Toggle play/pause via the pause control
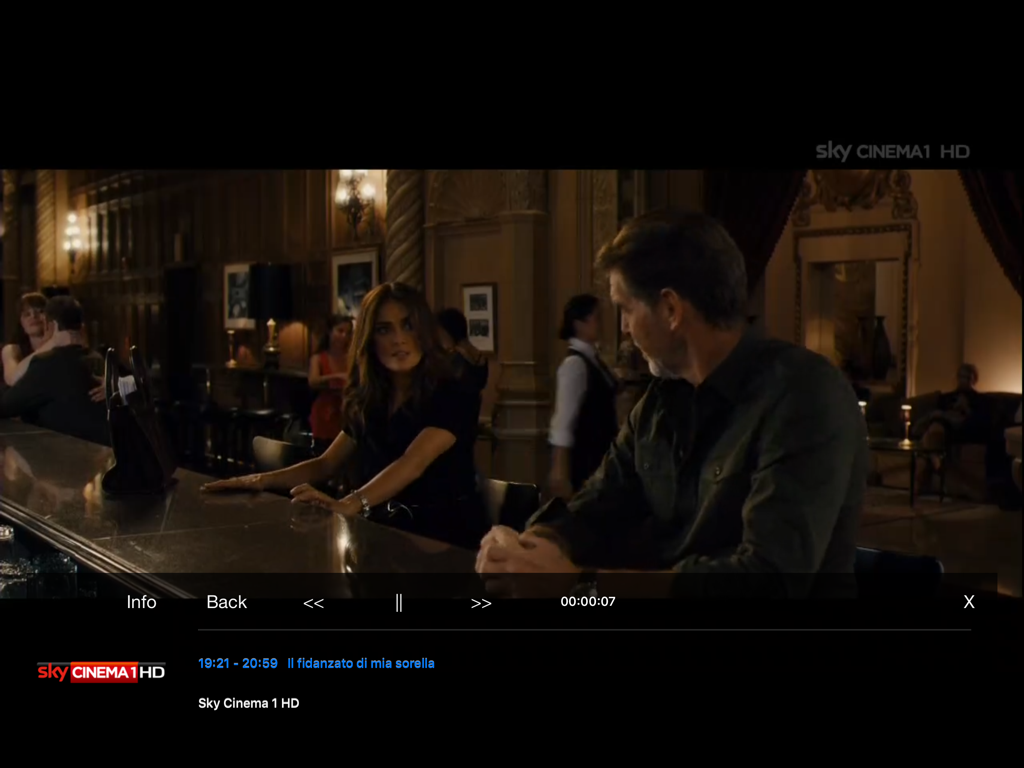 point(398,602)
